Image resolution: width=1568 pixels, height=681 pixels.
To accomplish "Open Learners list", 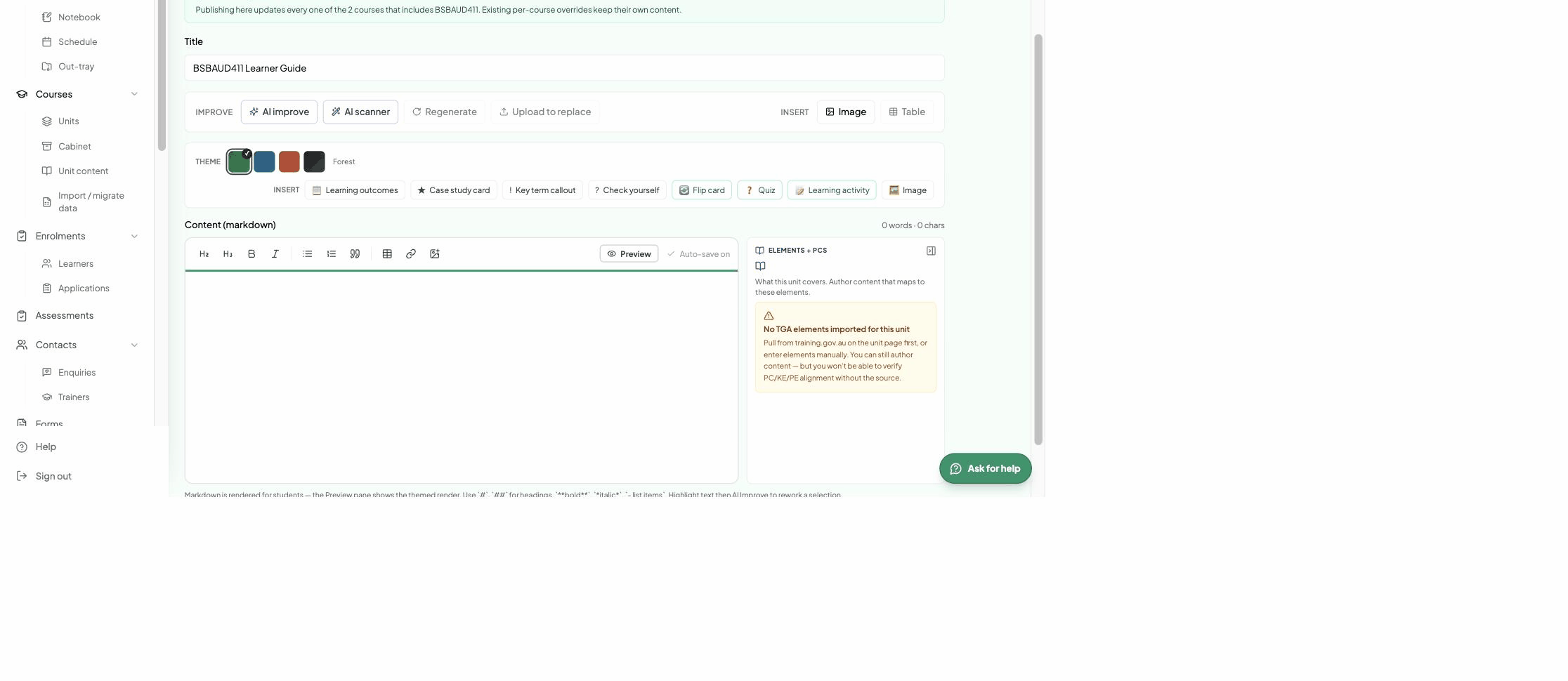I will pos(76,264).
